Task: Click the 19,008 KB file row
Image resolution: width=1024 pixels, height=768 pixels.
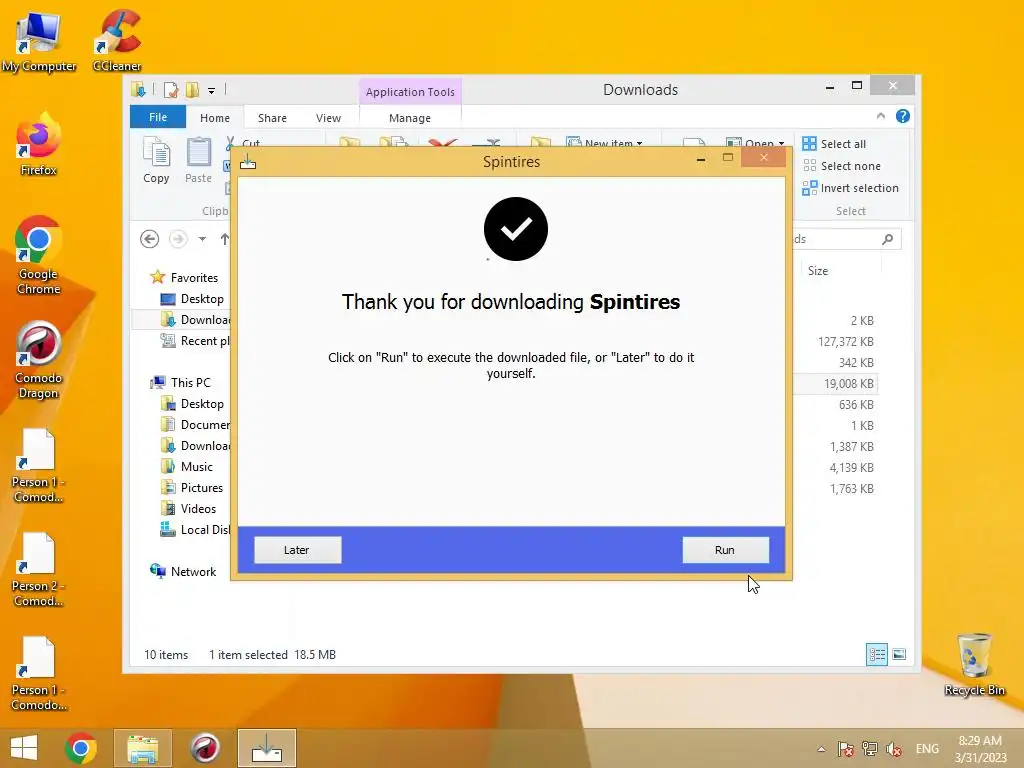Action: 836,383
